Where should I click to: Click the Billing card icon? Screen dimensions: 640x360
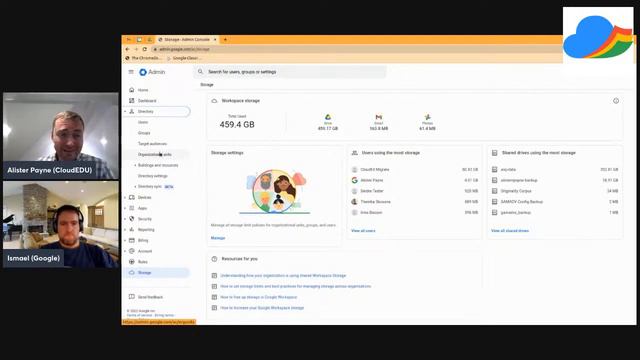coord(131,240)
